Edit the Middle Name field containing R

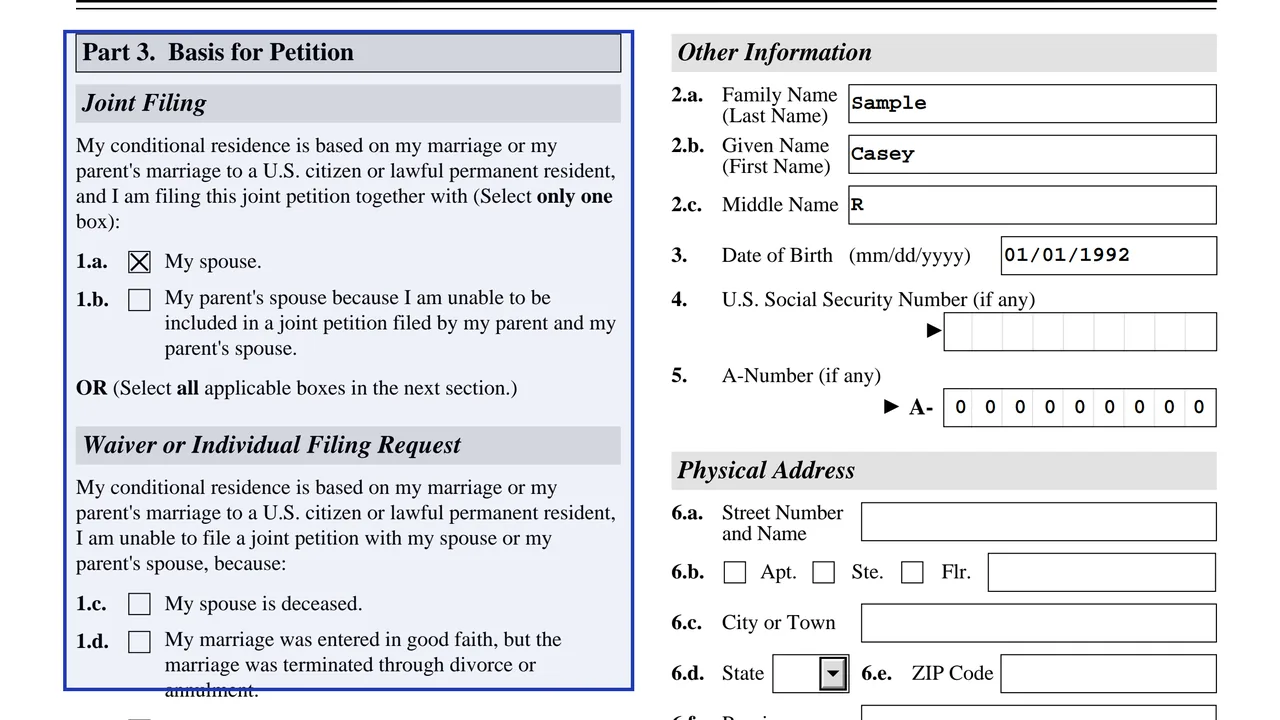pyautogui.click(x=1032, y=205)
